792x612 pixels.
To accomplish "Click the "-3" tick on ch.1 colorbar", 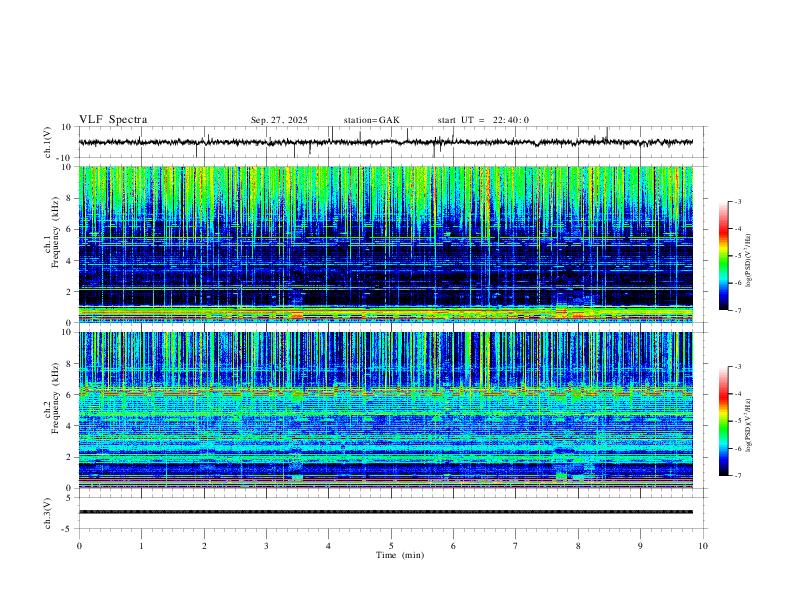I will coord(738,201).
